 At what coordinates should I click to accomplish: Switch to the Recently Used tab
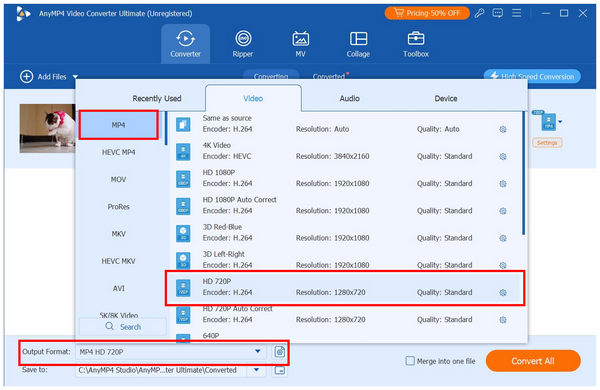coord(157,98)
